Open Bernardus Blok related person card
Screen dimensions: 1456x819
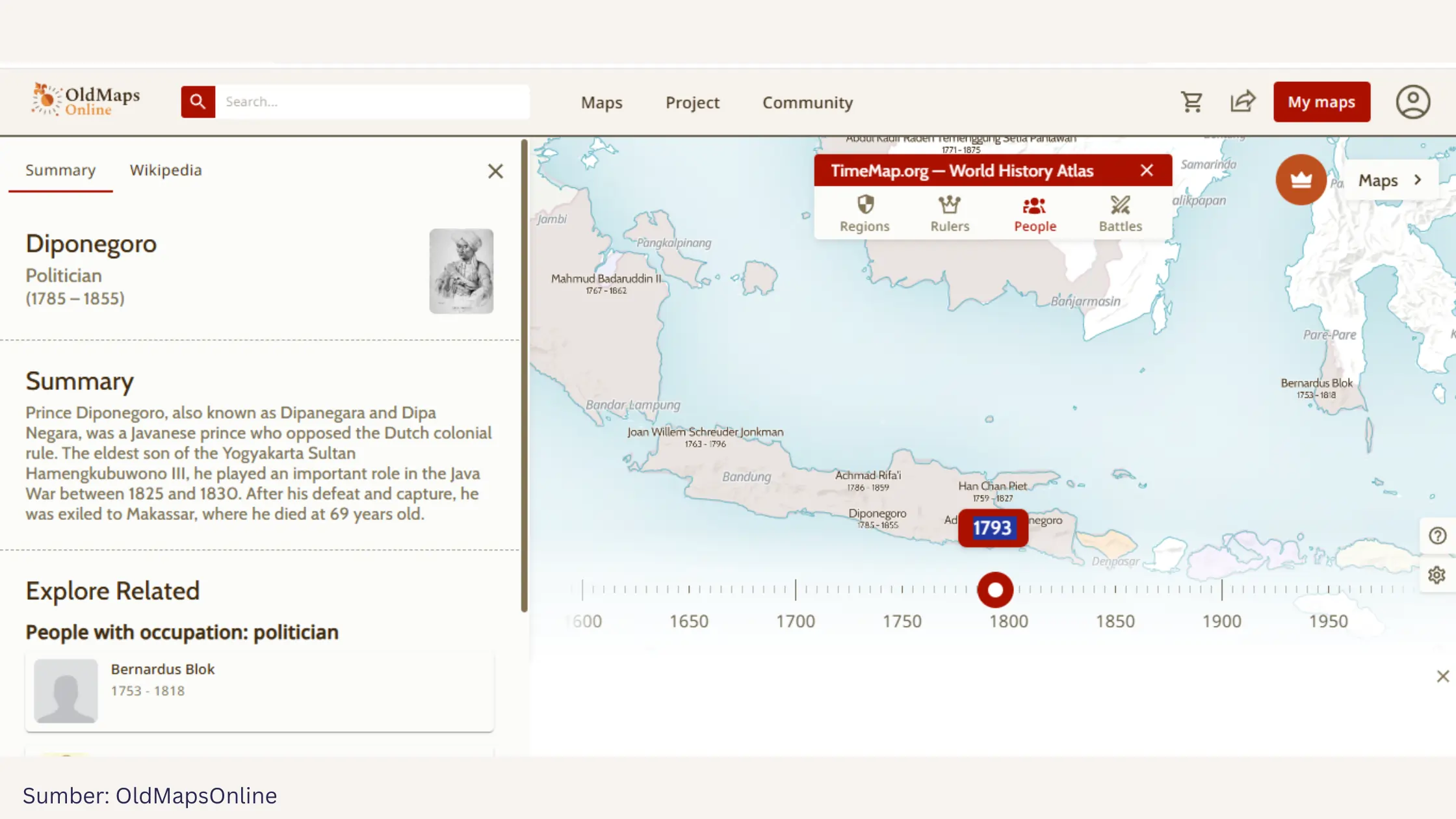click(x=259, y=690)
